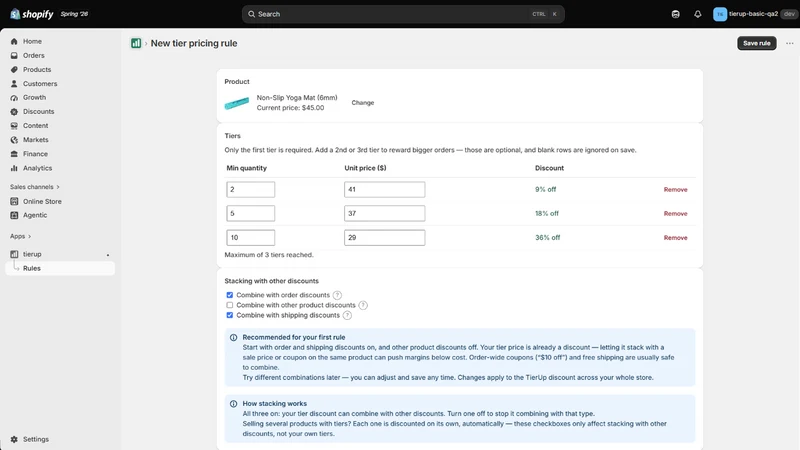Click the min quantity field showing 2
Image resolution: width=800 pixels, height=450 pixels.
pos(251,189)
